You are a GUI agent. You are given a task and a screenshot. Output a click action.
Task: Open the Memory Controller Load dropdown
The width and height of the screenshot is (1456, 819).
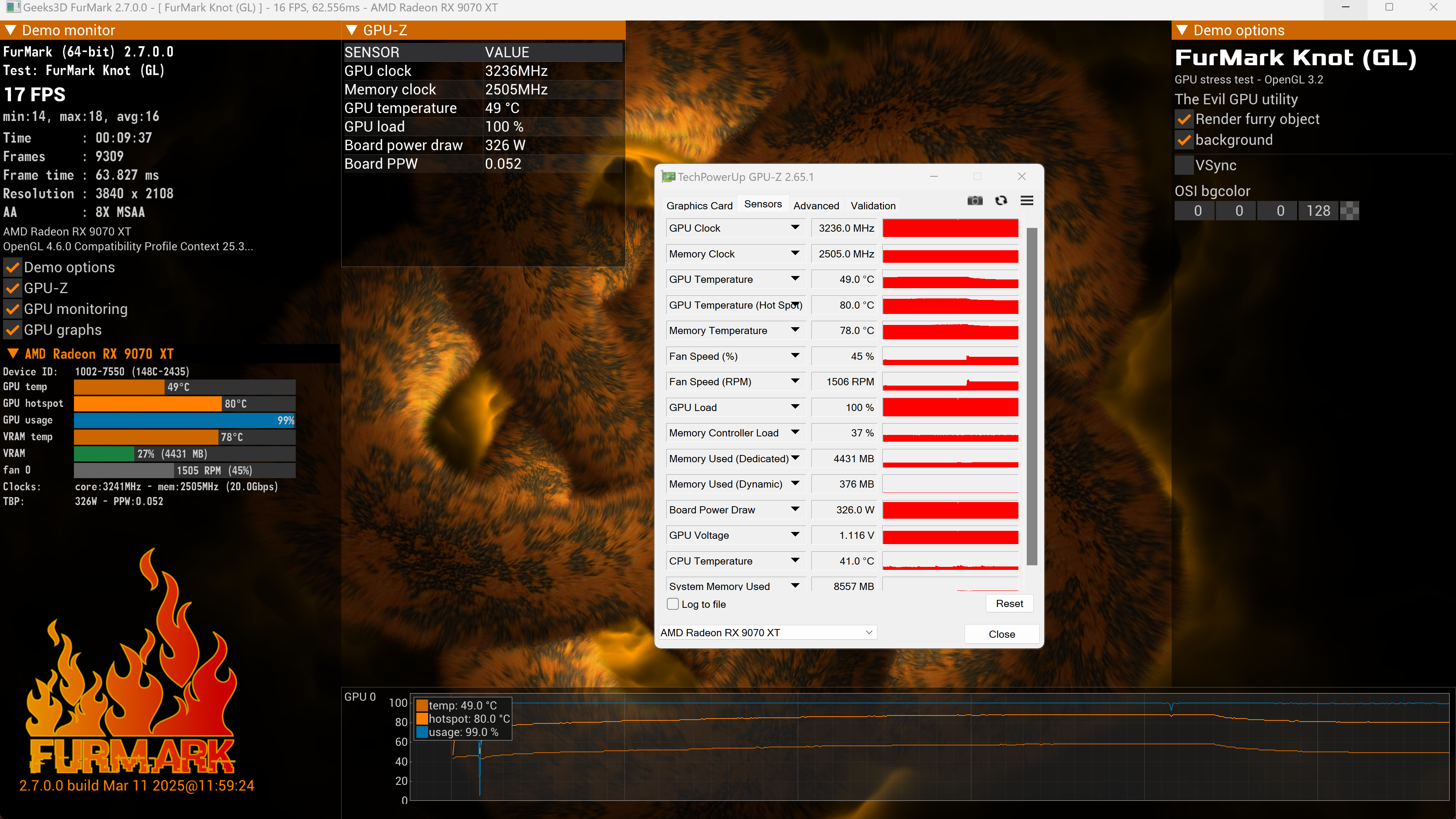click(x=795, y=433)
